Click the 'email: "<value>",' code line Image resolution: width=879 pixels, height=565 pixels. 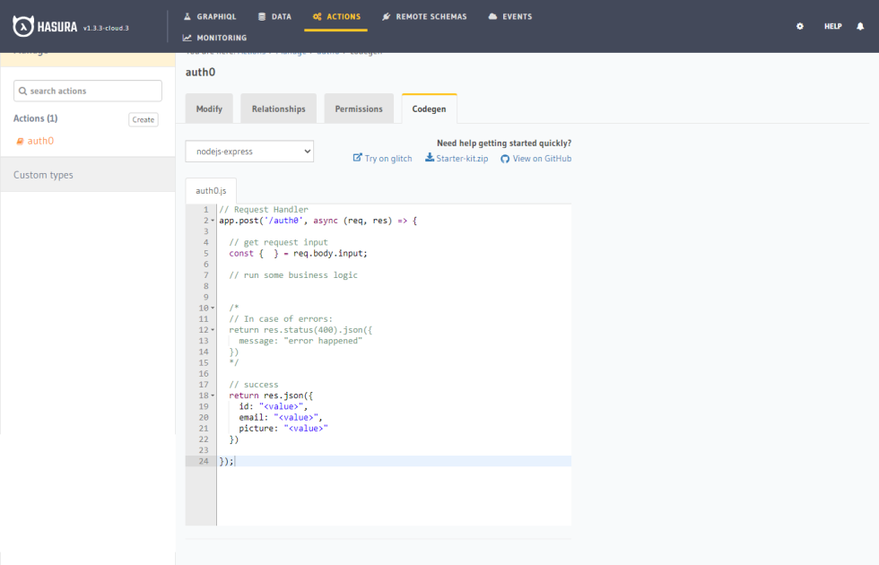coord(281,418)
